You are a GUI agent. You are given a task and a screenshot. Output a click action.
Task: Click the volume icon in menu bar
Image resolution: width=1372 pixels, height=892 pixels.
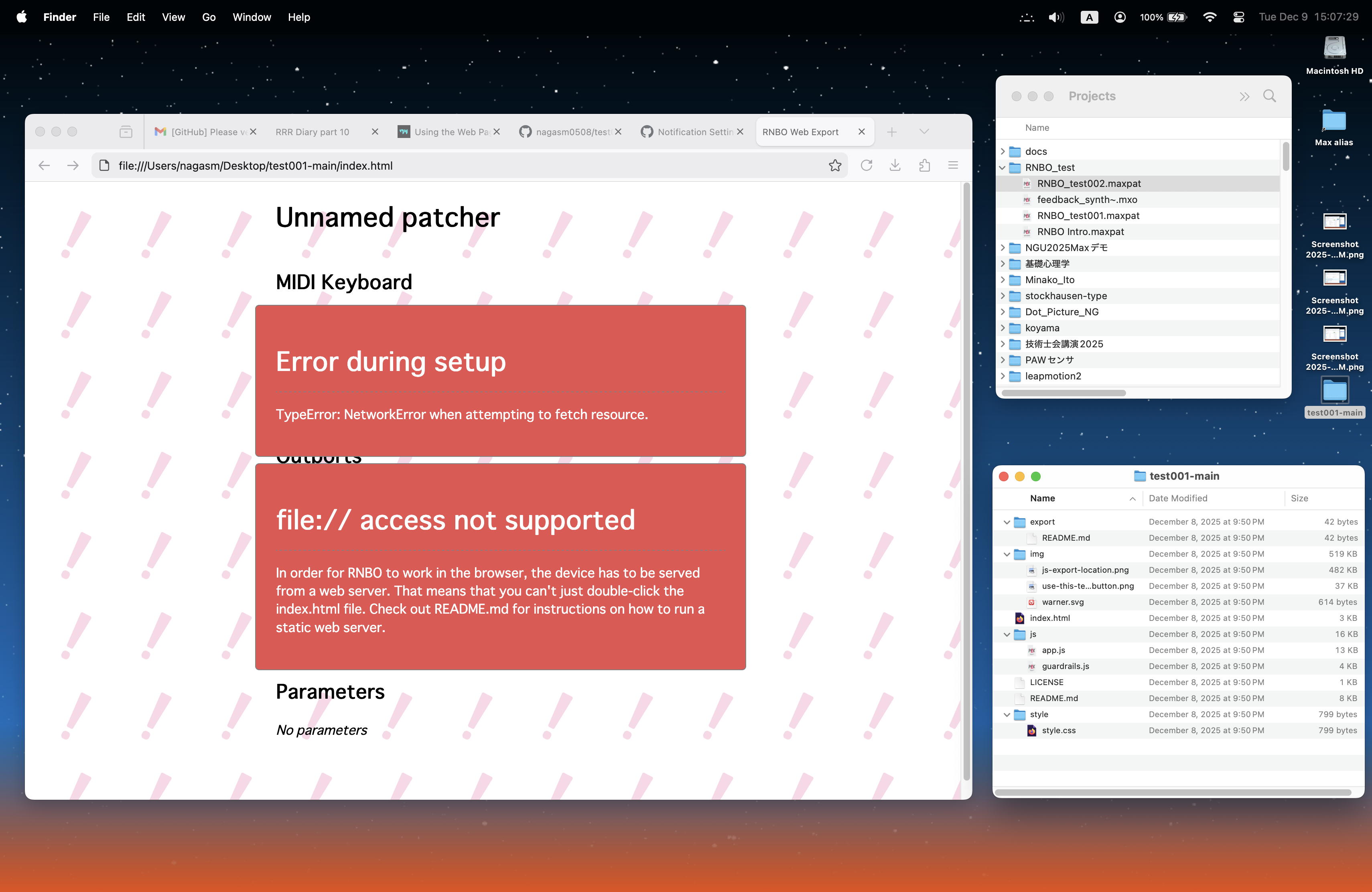click(1055, 17)
